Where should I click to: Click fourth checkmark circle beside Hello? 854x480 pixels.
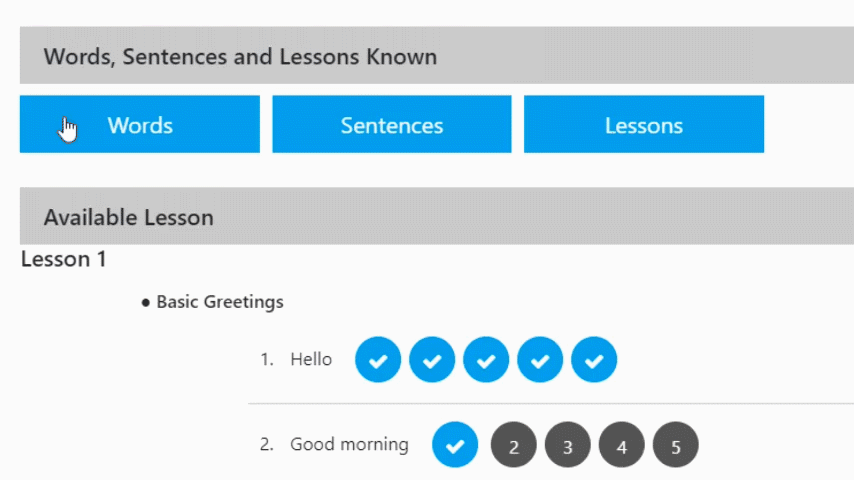point(540,360)
